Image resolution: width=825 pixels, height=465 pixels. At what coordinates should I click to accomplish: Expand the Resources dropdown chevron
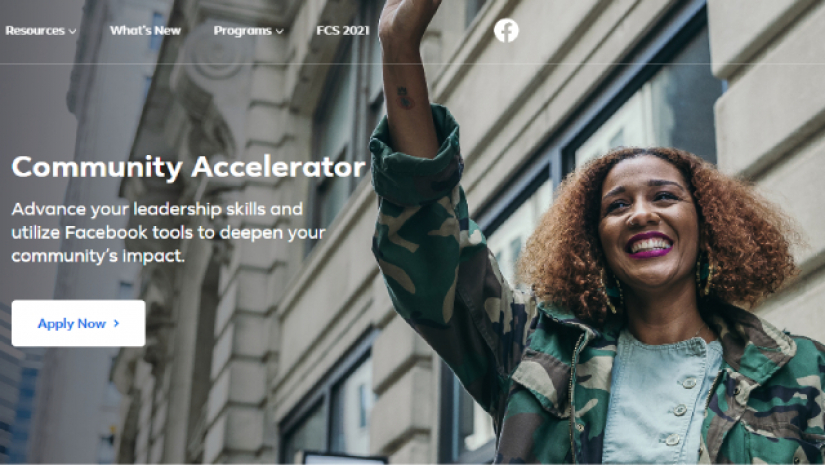[x=73, y=32]
